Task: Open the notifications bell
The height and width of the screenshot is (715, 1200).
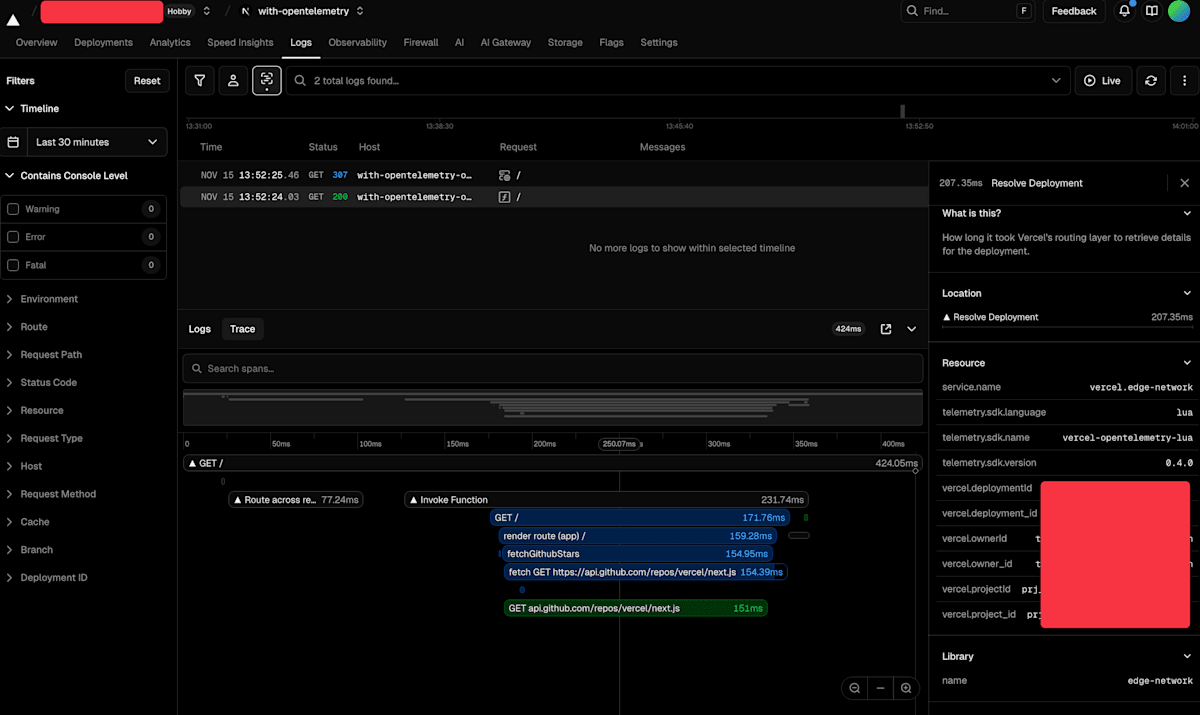Action: [x=1125, y=11]
